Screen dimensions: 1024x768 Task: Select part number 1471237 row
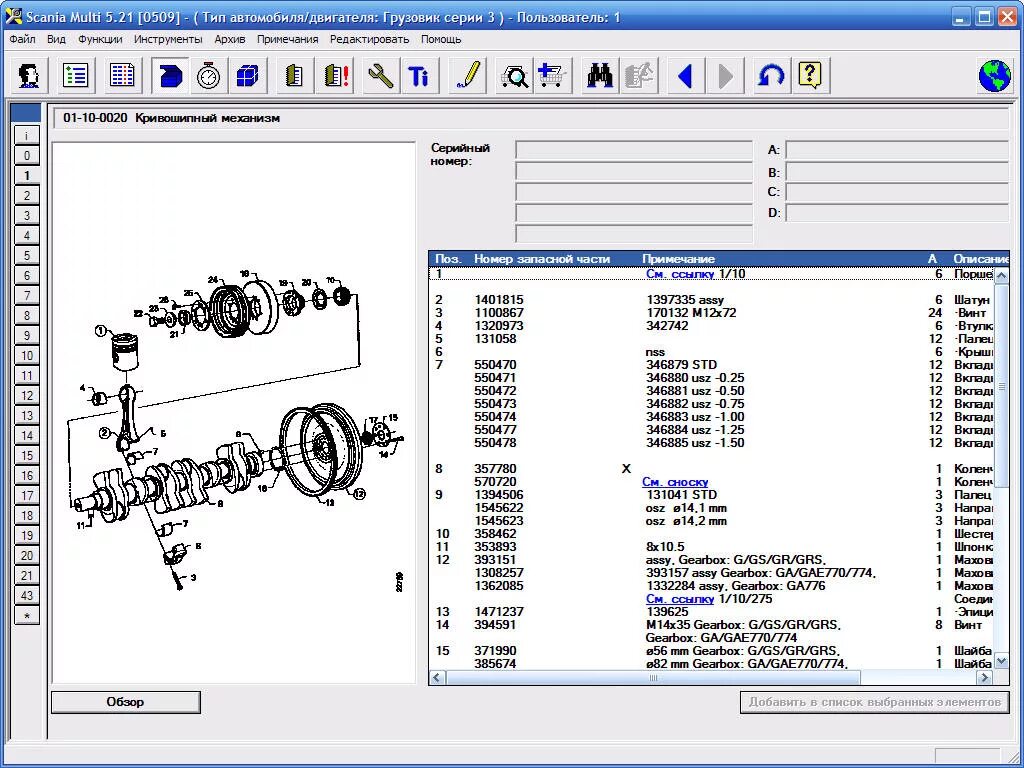point(712,612)
